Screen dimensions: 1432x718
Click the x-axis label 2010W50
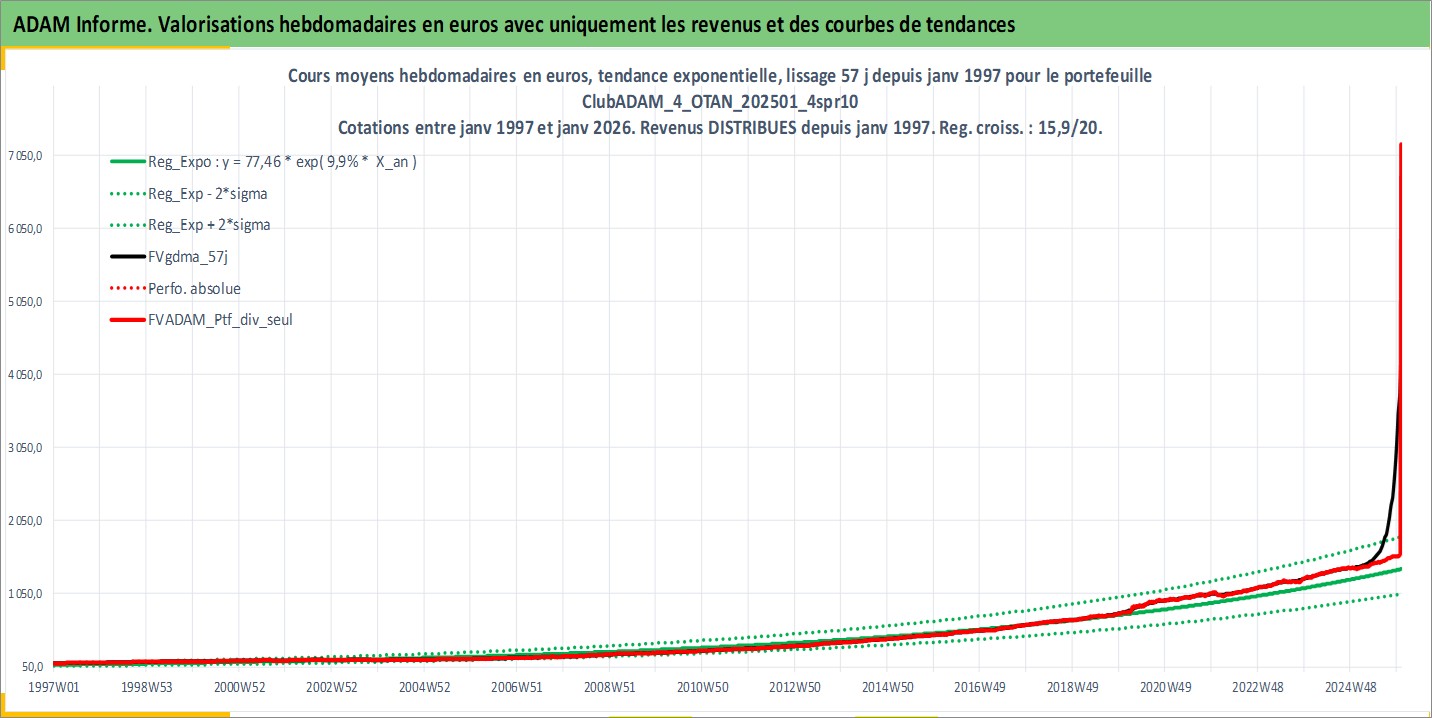[x=702, y=687]
